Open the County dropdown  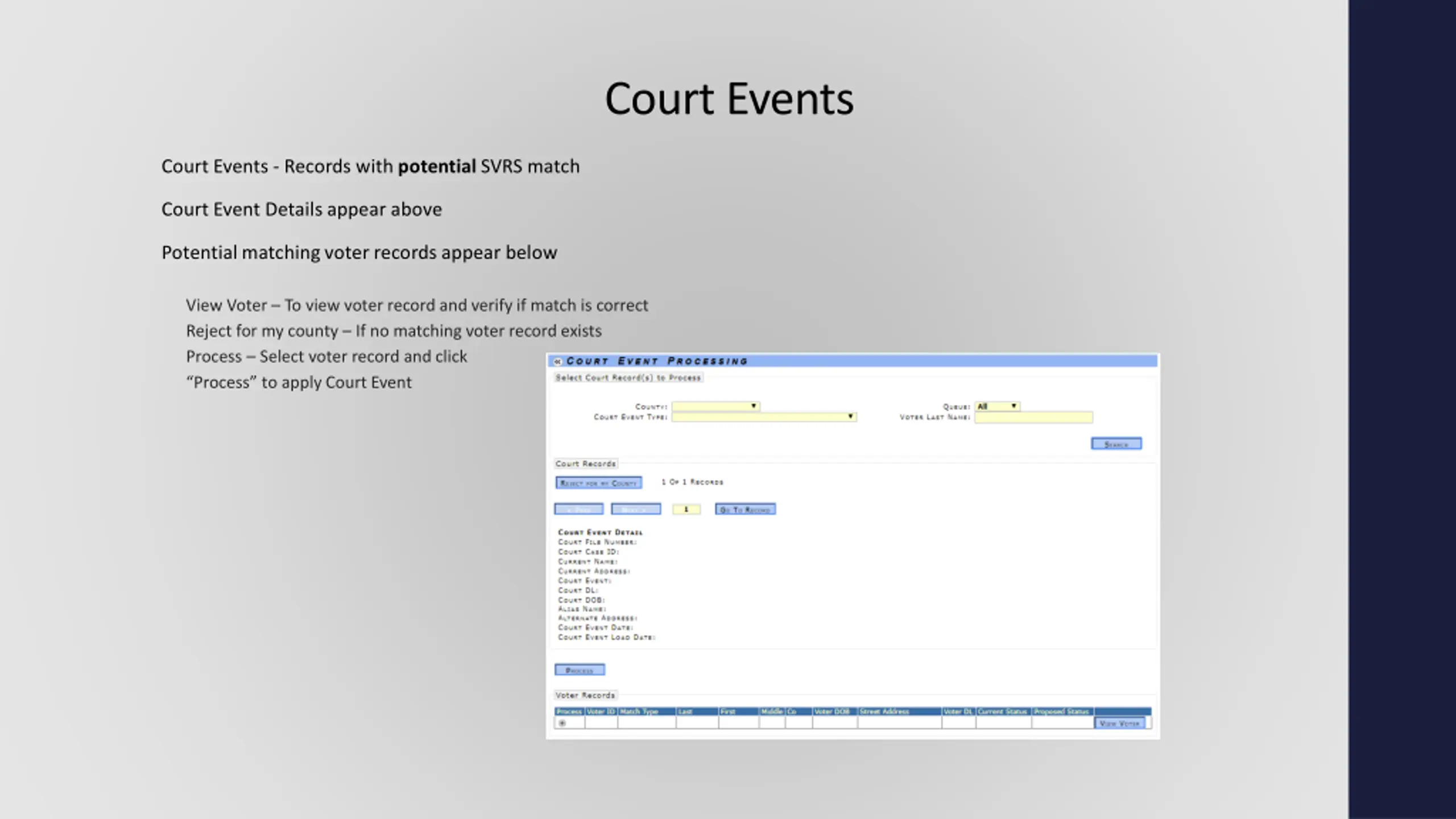[x=715, y=406]
